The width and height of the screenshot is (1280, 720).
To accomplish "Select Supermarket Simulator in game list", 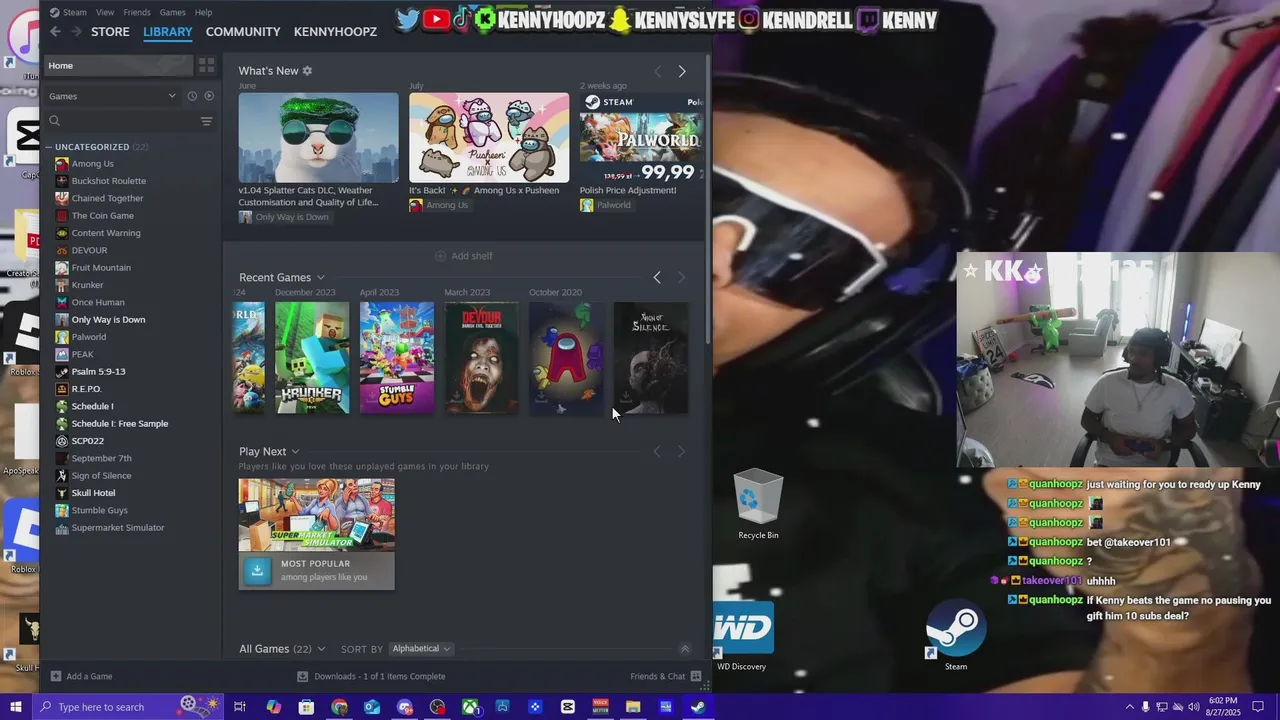I will [x=118, y=527].
